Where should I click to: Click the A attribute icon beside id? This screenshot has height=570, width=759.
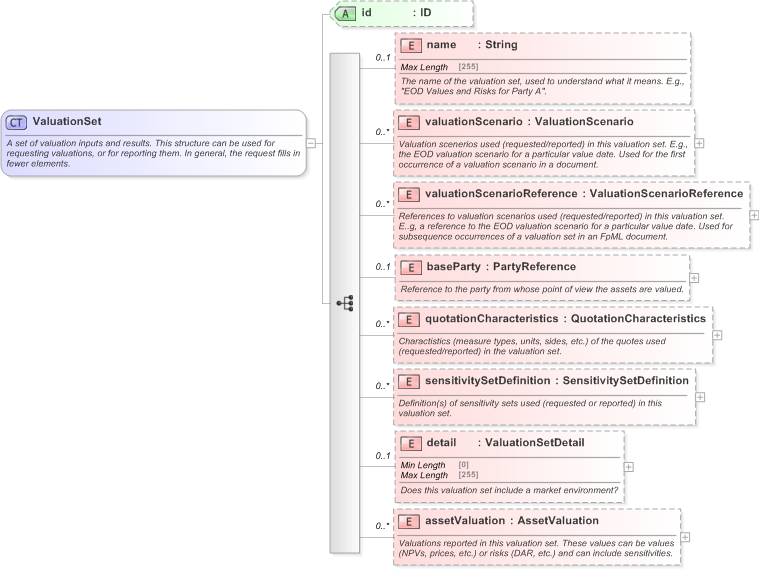coord(346,14)
